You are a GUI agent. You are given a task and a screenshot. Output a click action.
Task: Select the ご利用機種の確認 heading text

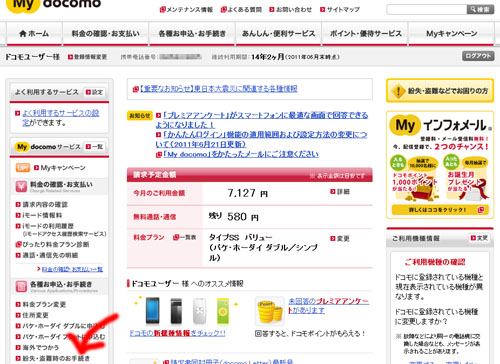click(x=435, y=262)
